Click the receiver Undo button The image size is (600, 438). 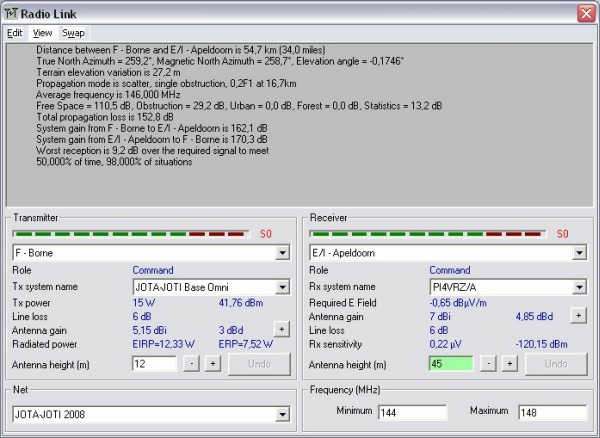pyautogui.click(x=556, y=364)
